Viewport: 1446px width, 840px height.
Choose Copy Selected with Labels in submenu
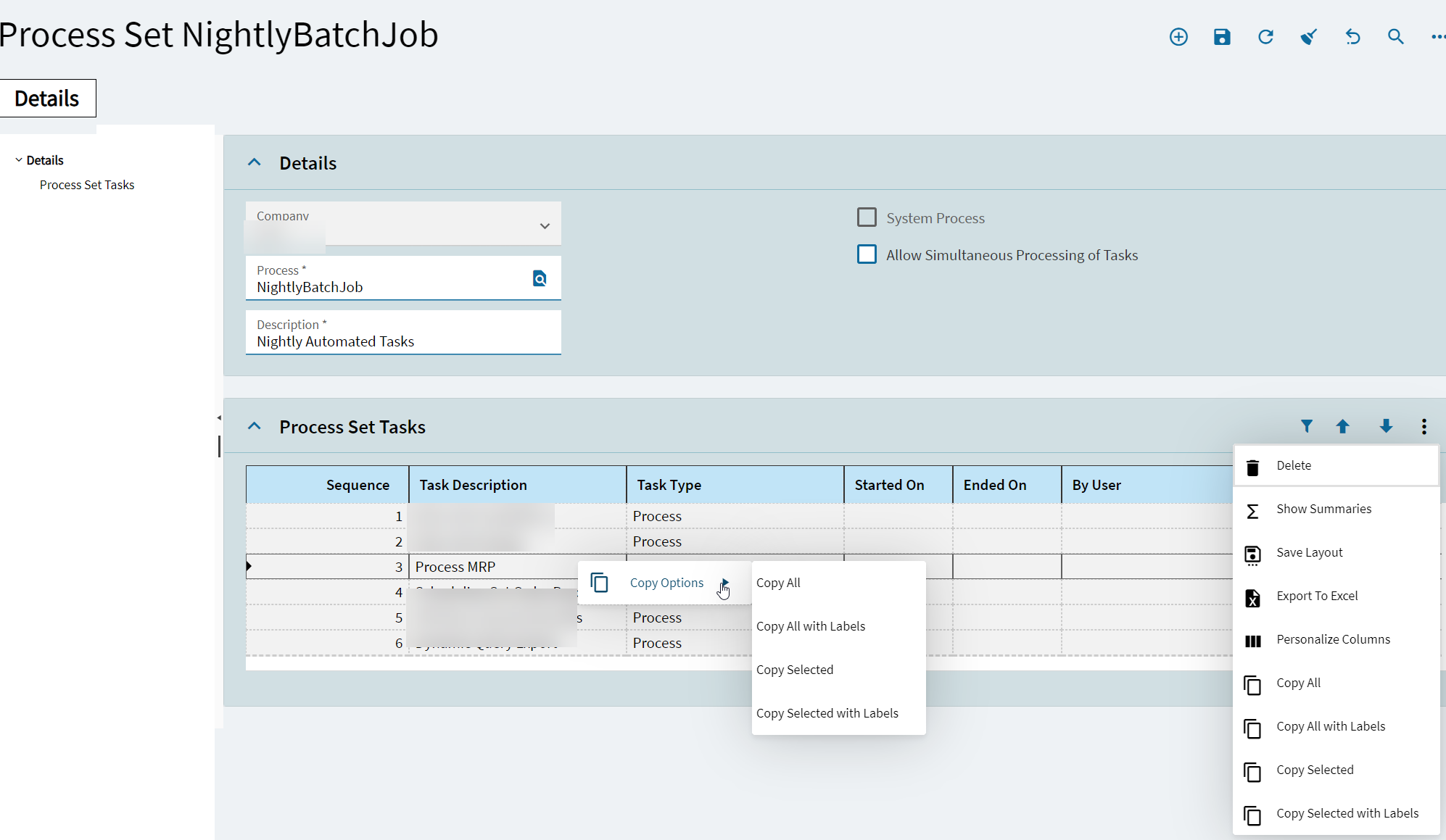tap(827, 713)
